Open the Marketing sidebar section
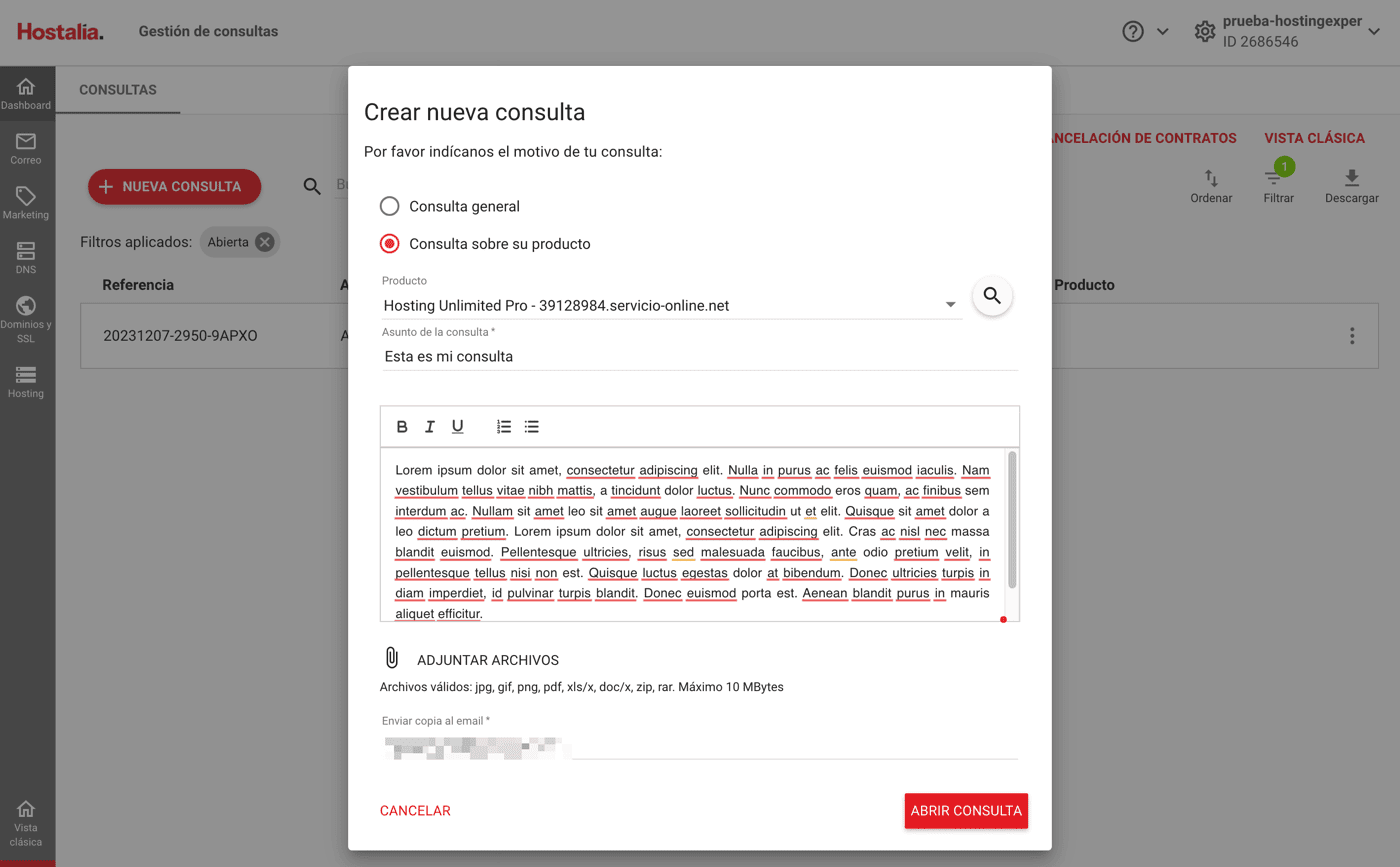The width and height of the screenshot is (1400, 867). point(26,203)
